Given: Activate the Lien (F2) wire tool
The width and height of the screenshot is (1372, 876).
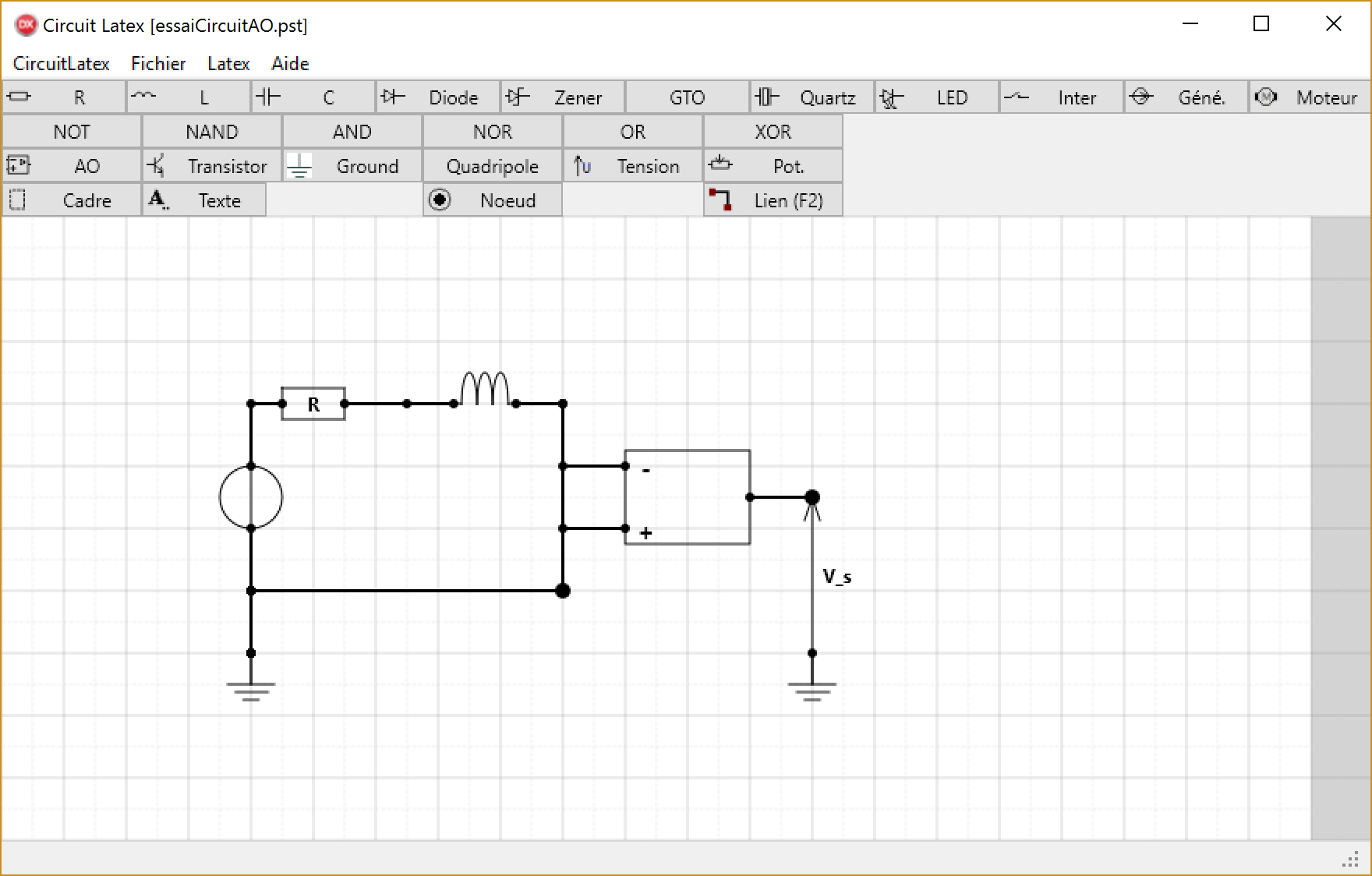Looking at the screenshot, I should pyautogui.click(x=773, y=200).
